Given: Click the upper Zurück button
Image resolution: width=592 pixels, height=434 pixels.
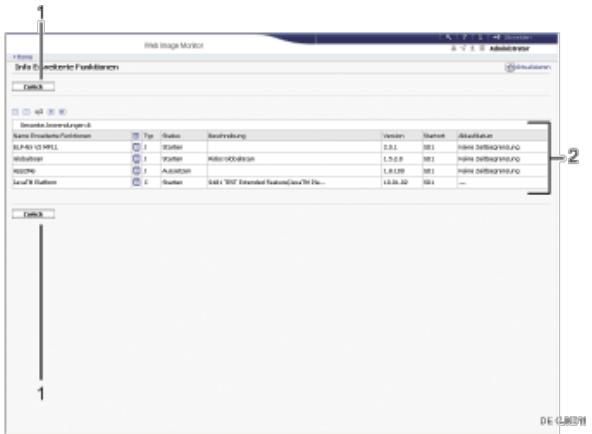Looking at the screenshot, I should [33, 87].
